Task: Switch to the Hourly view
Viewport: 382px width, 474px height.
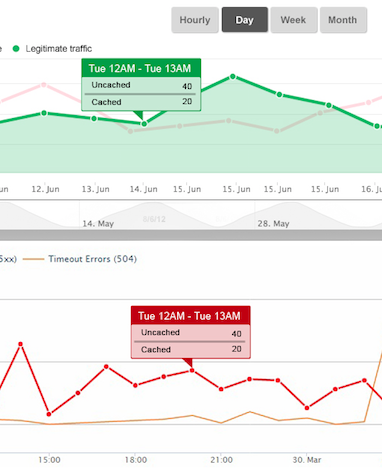Action: [195, 20]
